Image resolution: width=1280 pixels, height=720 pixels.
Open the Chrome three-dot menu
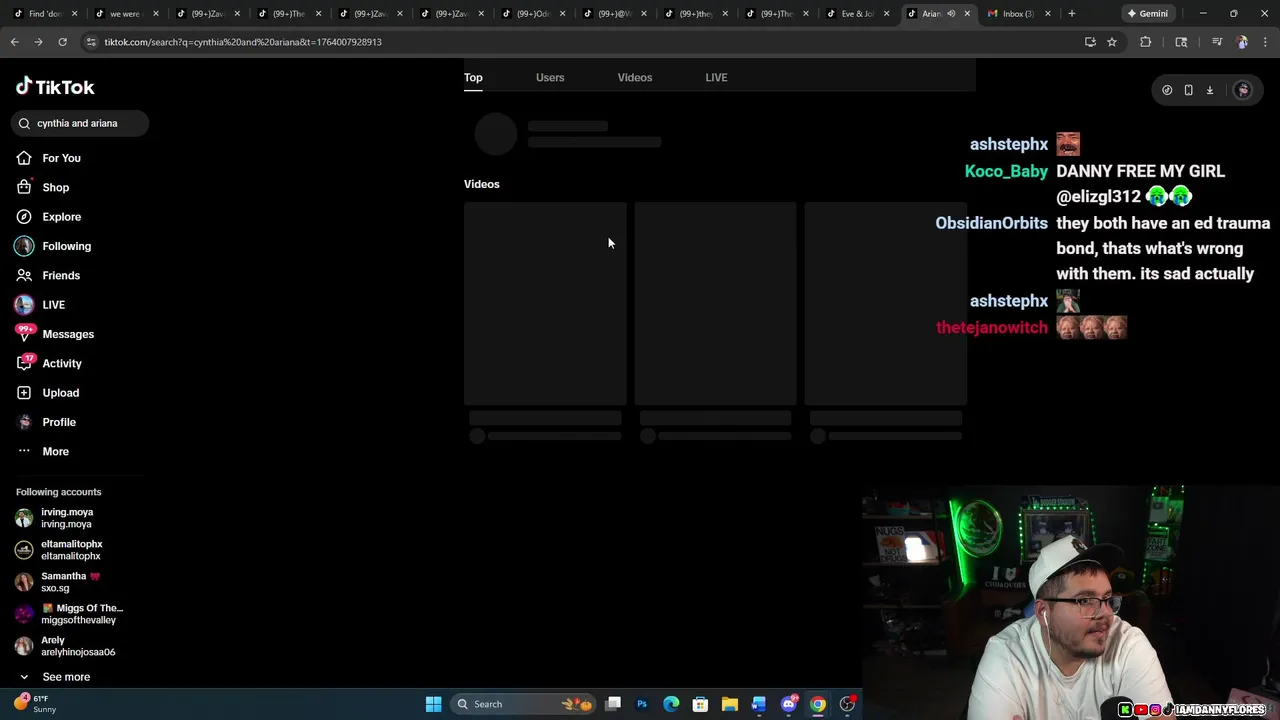1265,42
